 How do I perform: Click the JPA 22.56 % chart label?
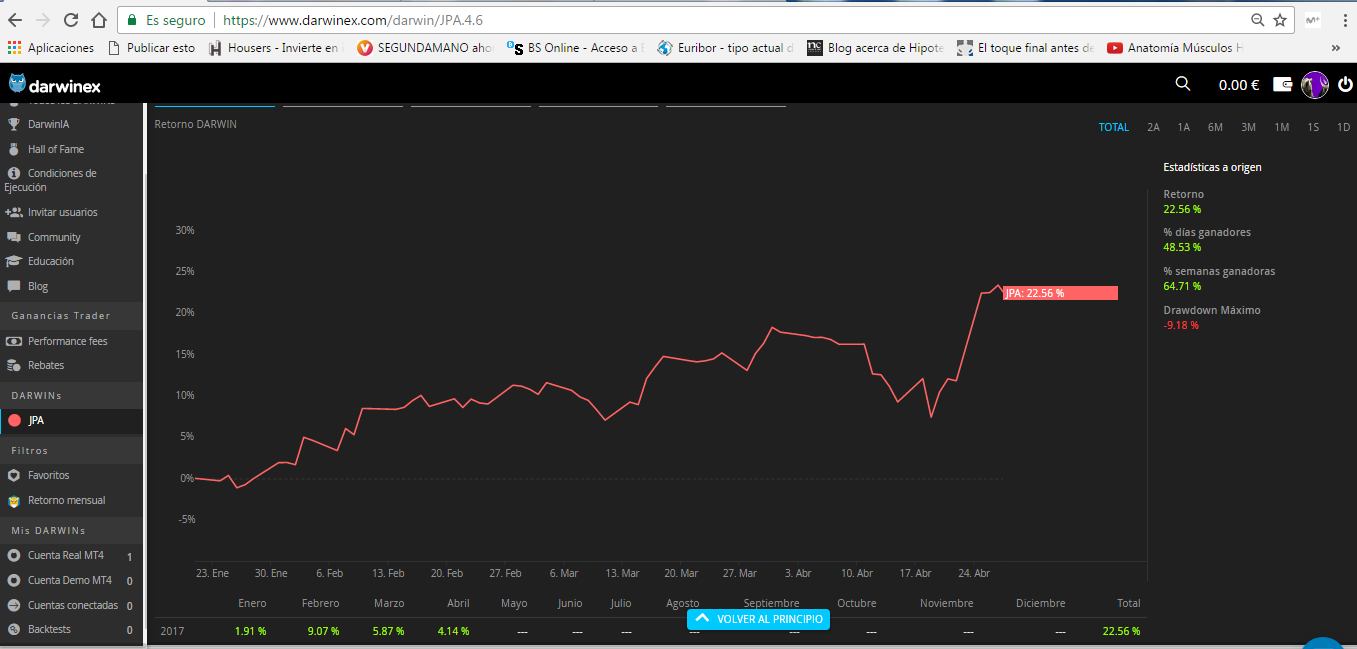(1060, 293)
